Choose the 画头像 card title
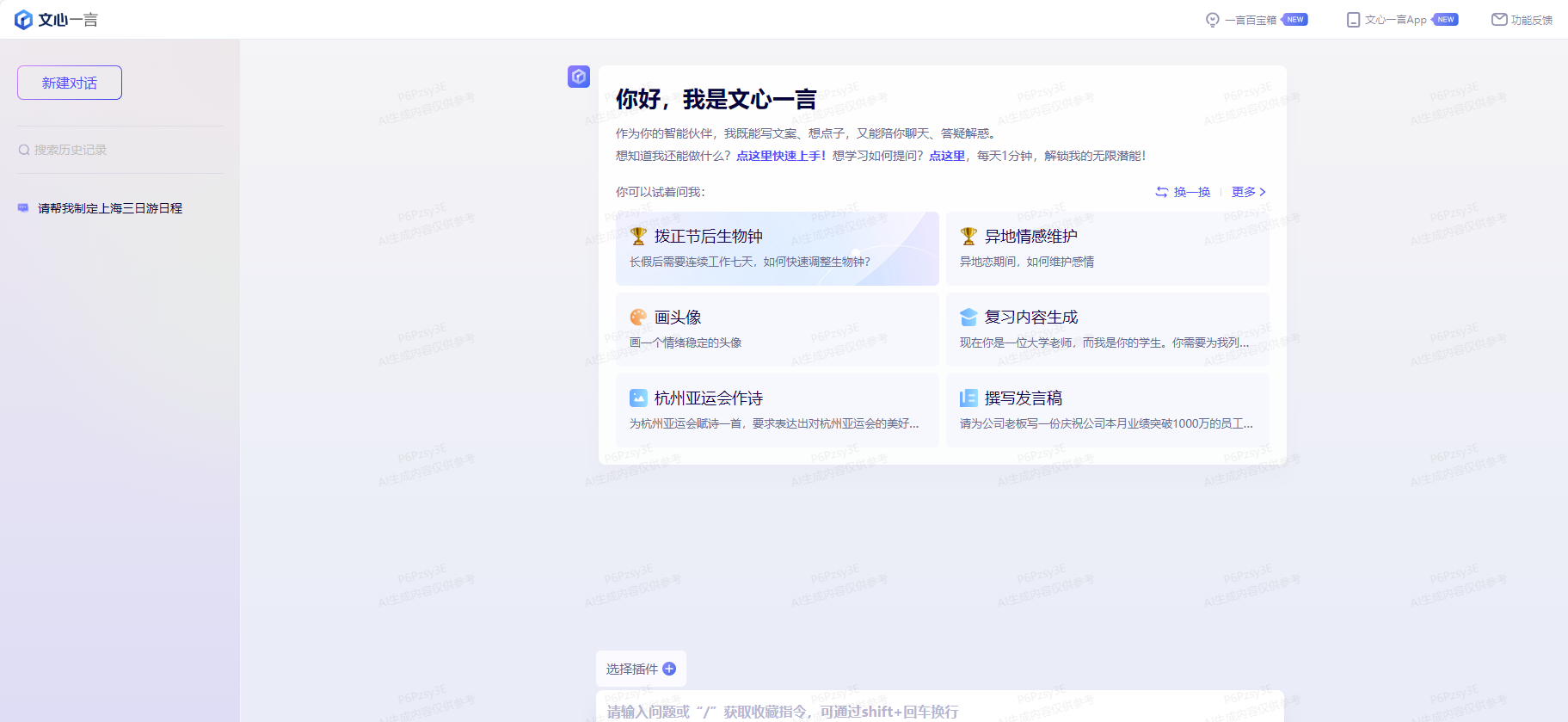Screen dimensions: 1568x722 [678, 317]
